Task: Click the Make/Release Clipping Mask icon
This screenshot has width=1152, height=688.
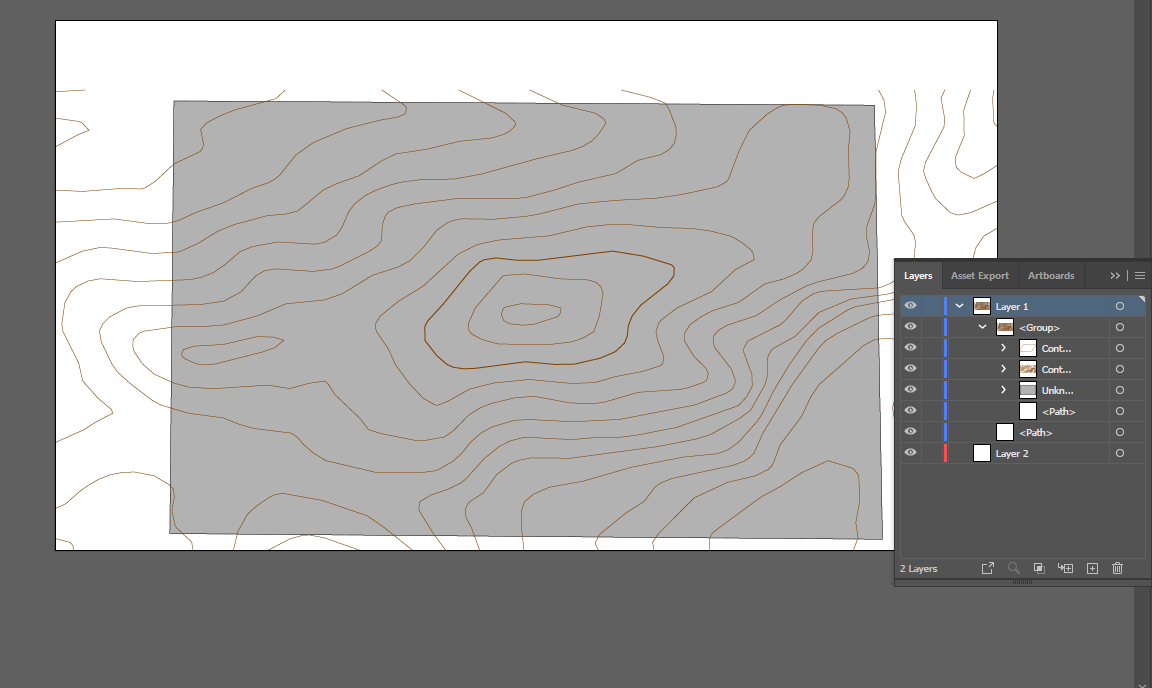Action: click(x=1039, y=568)
